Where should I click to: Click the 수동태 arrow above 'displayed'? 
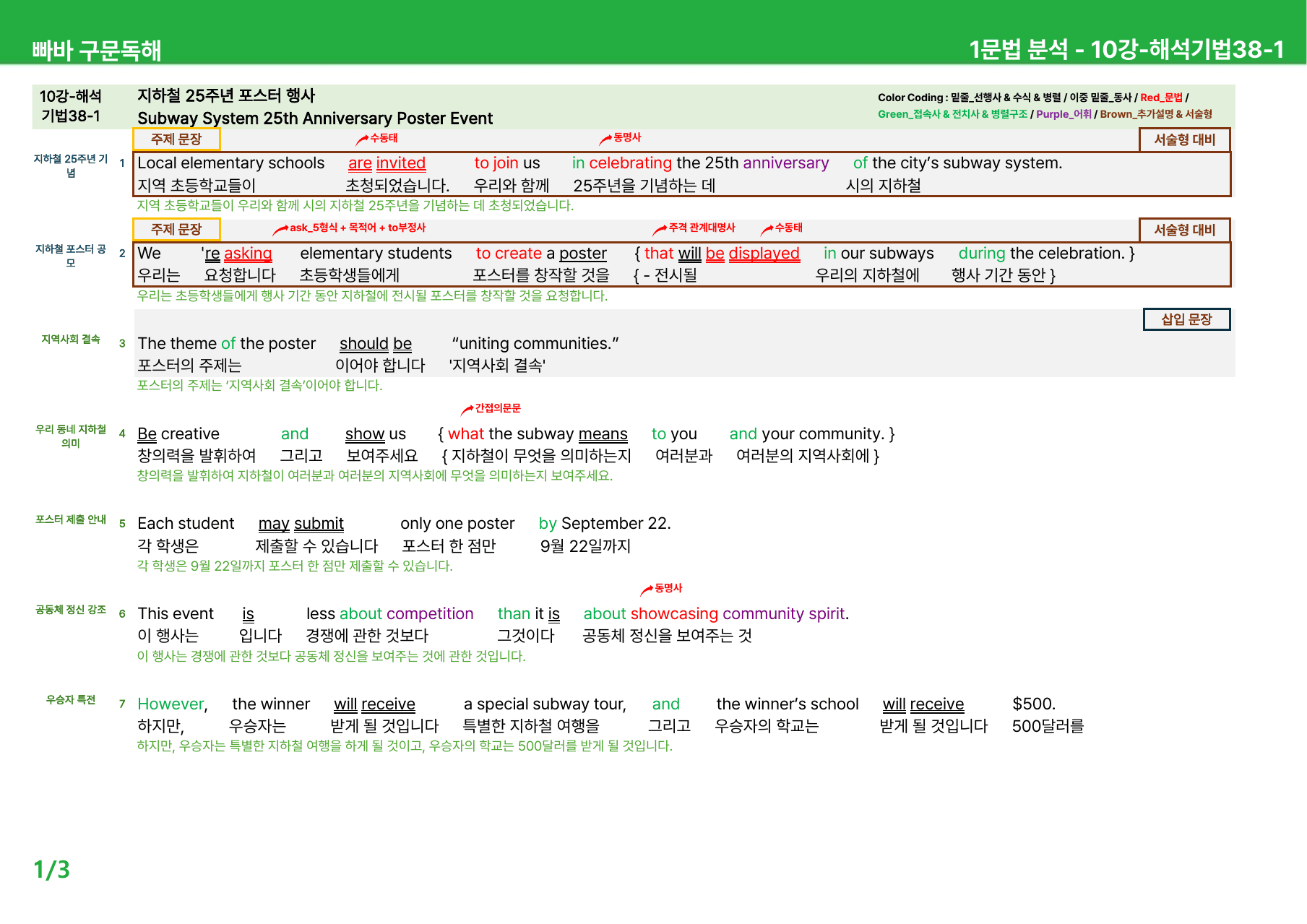click(767, 230)
